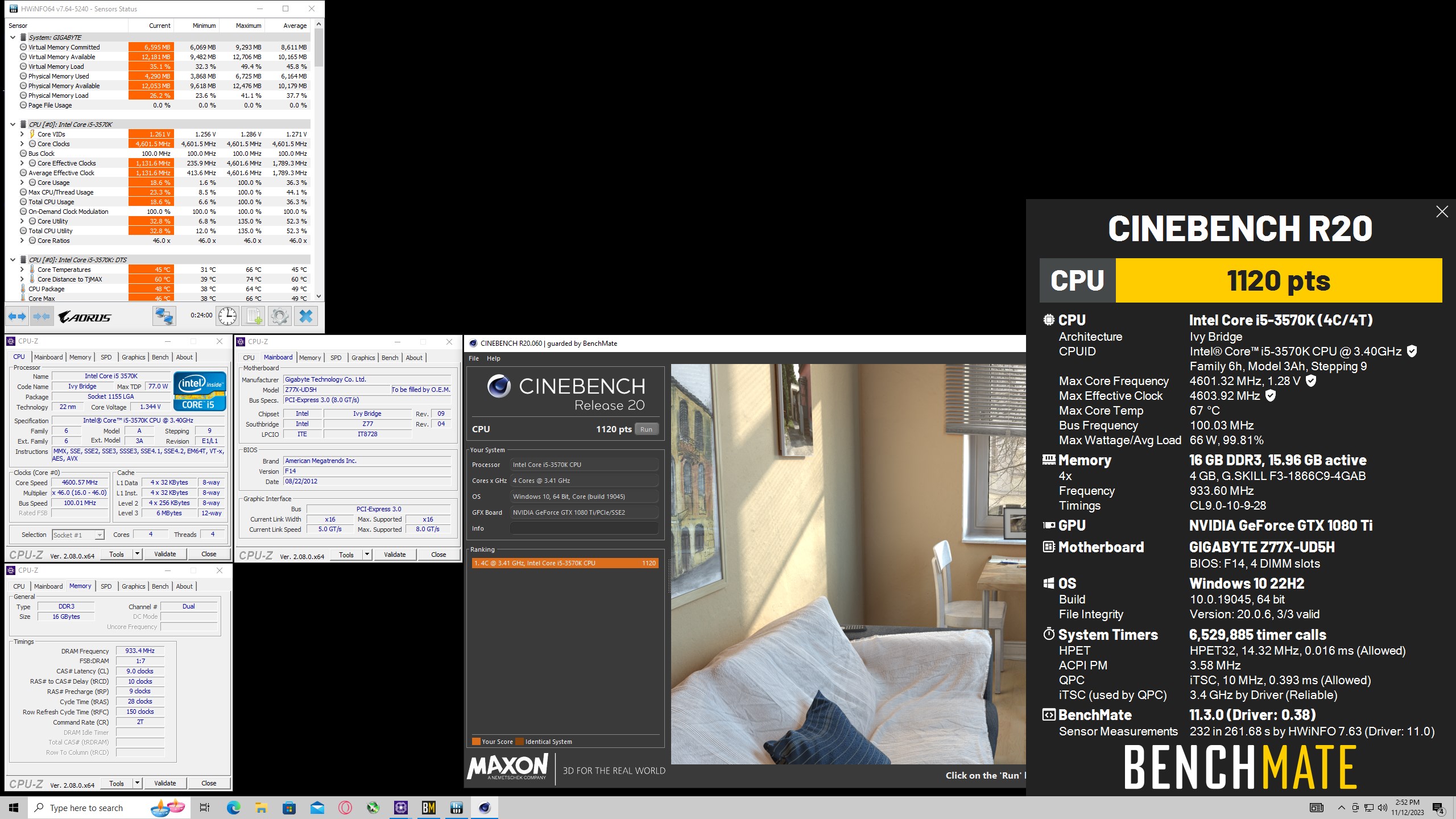
Task: Select the ranking entry scoring 1120
Action: (x=565, y=563)
